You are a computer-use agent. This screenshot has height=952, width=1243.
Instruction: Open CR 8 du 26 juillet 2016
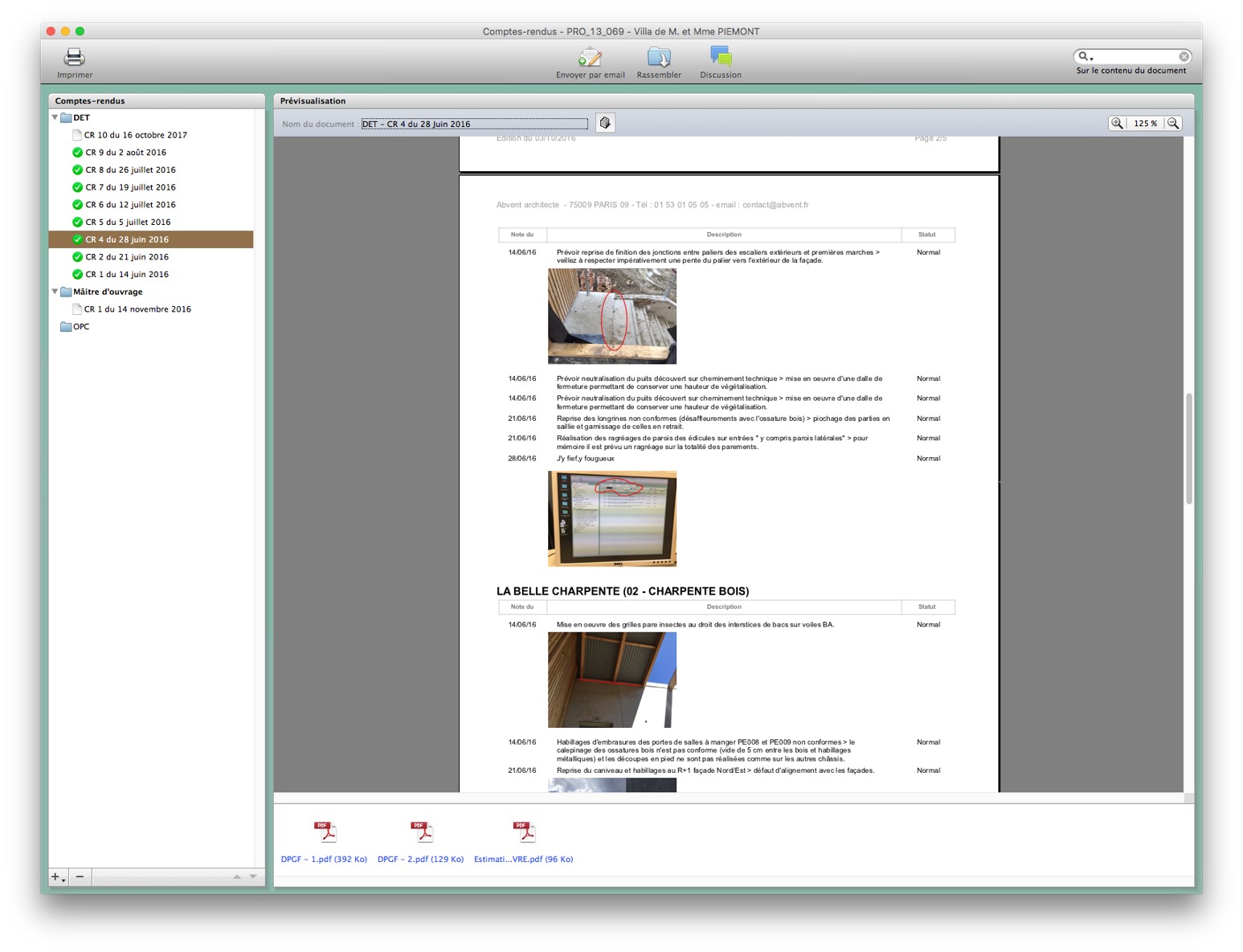point(130,170)
